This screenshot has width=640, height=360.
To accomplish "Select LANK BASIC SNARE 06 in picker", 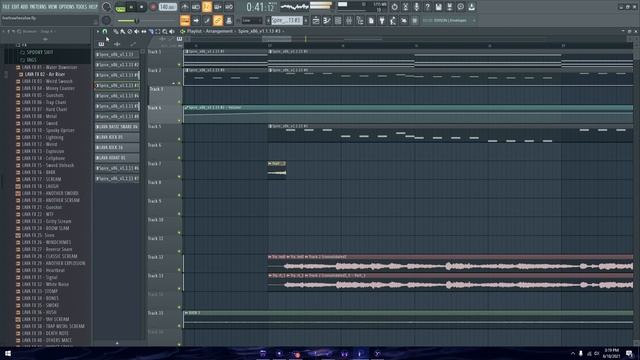I will click(x=118, y=127).
